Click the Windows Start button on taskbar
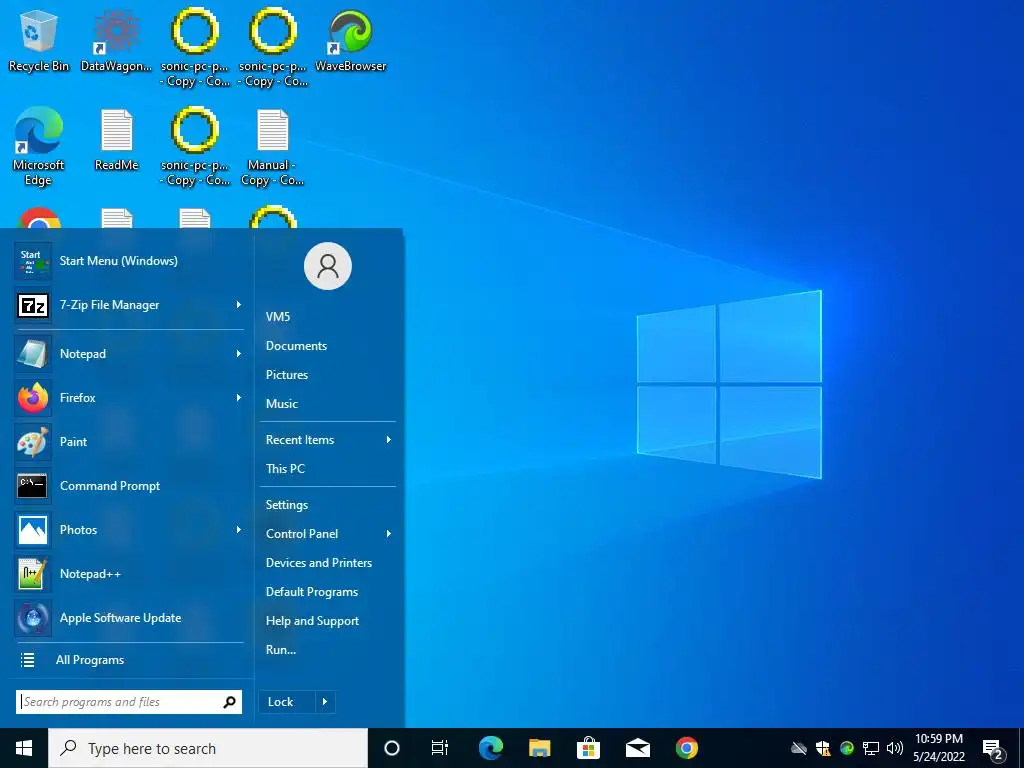The width and height of the screenshot is (1024, 768). (24, 748)
